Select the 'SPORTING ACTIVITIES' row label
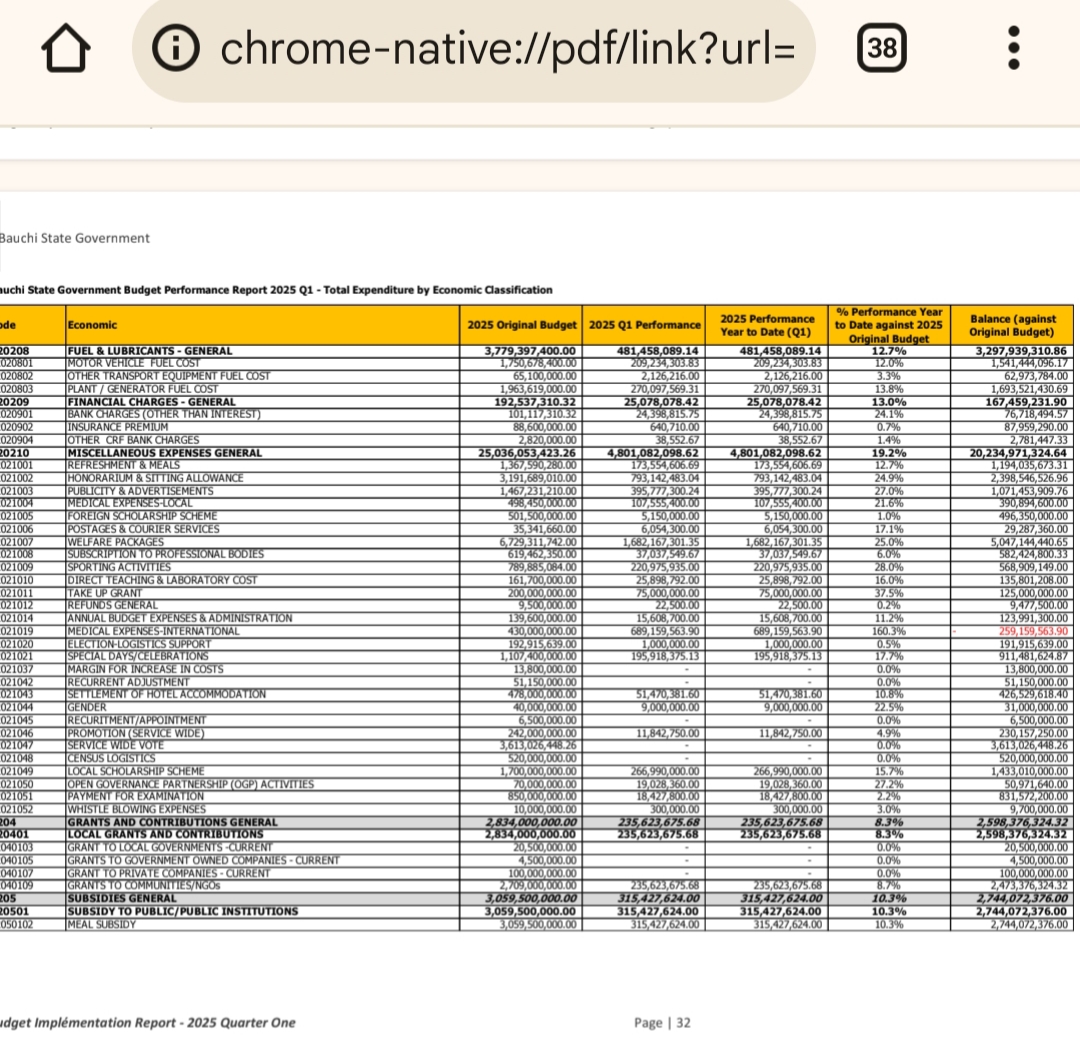Viewport: 1080px width, 1039px height. pos(118,568)
